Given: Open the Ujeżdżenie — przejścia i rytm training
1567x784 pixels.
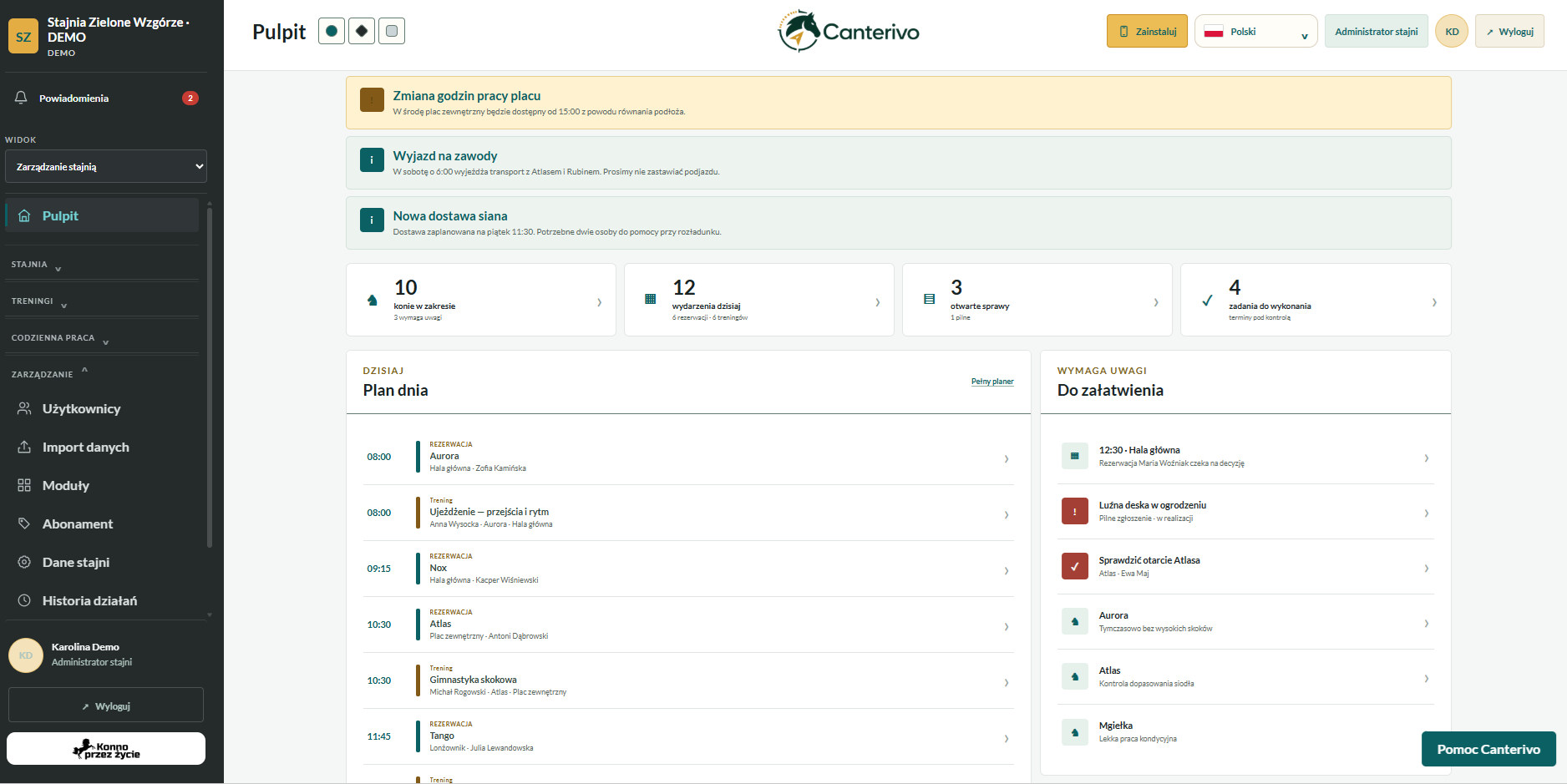Looking at the screenshot, I should pos(688,513).
